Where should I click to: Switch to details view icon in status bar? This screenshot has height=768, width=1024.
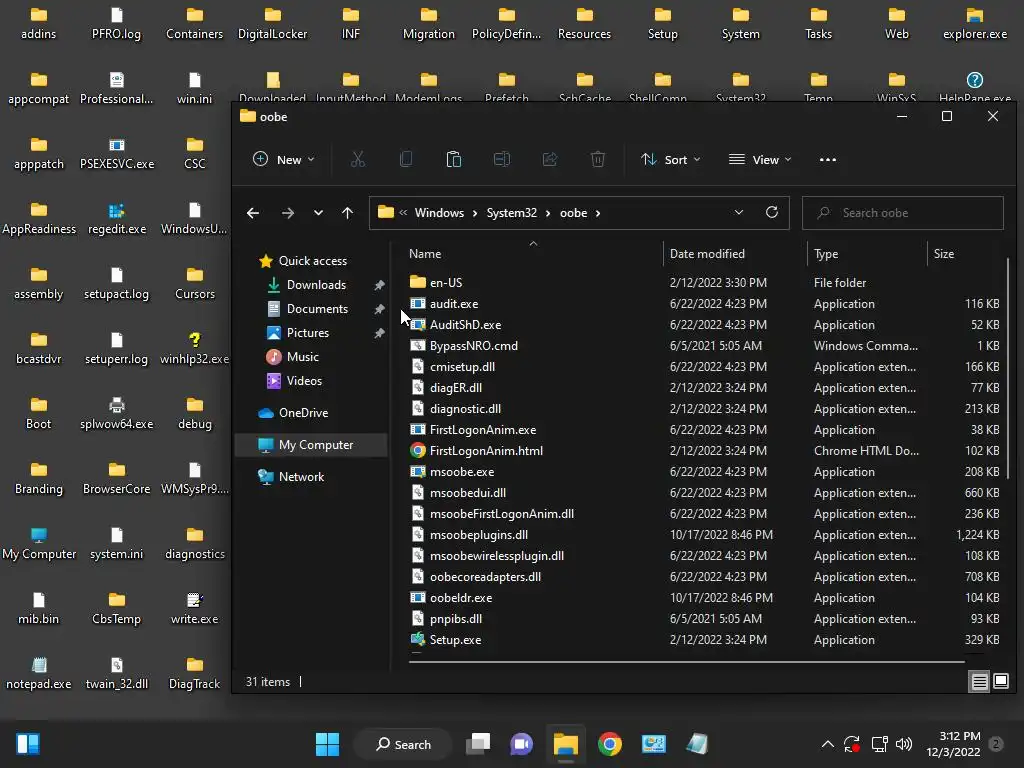click(980, 682)
